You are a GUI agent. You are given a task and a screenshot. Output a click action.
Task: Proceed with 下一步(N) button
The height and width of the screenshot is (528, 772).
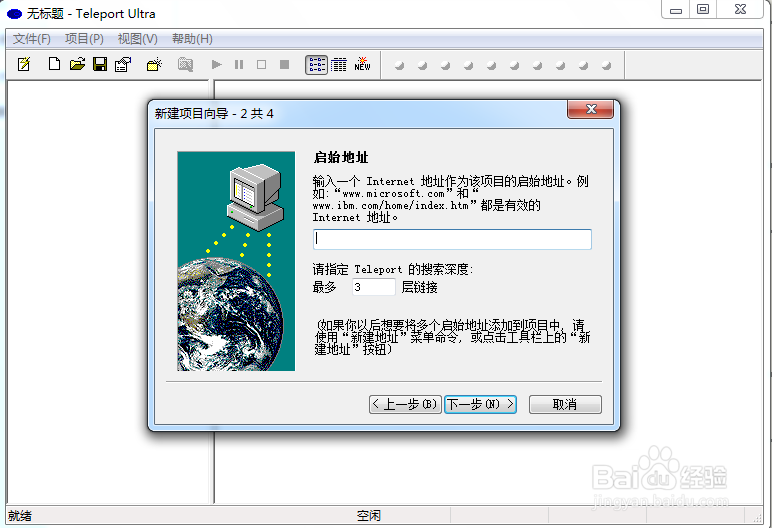tap(481, 404)
